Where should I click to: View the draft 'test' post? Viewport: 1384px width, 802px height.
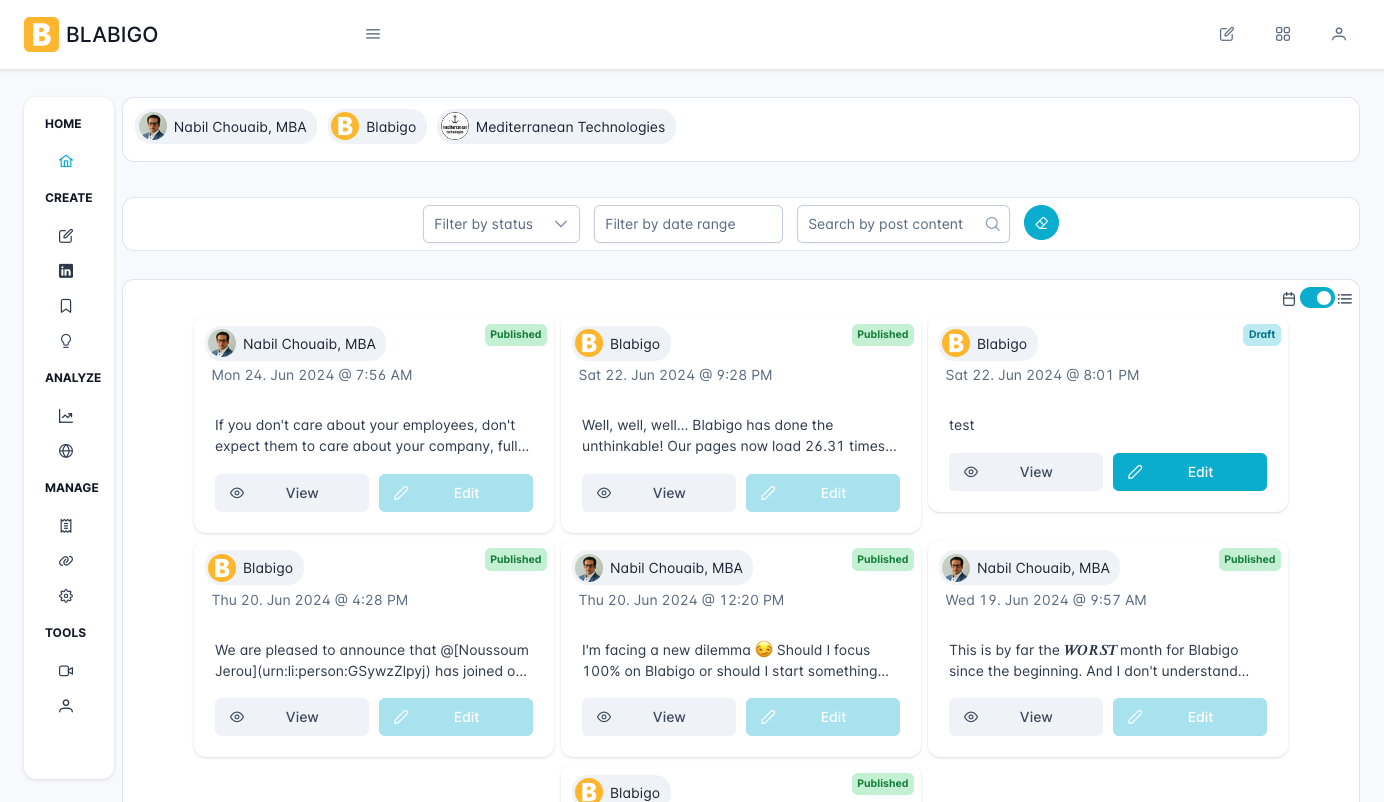(1026, 472)
